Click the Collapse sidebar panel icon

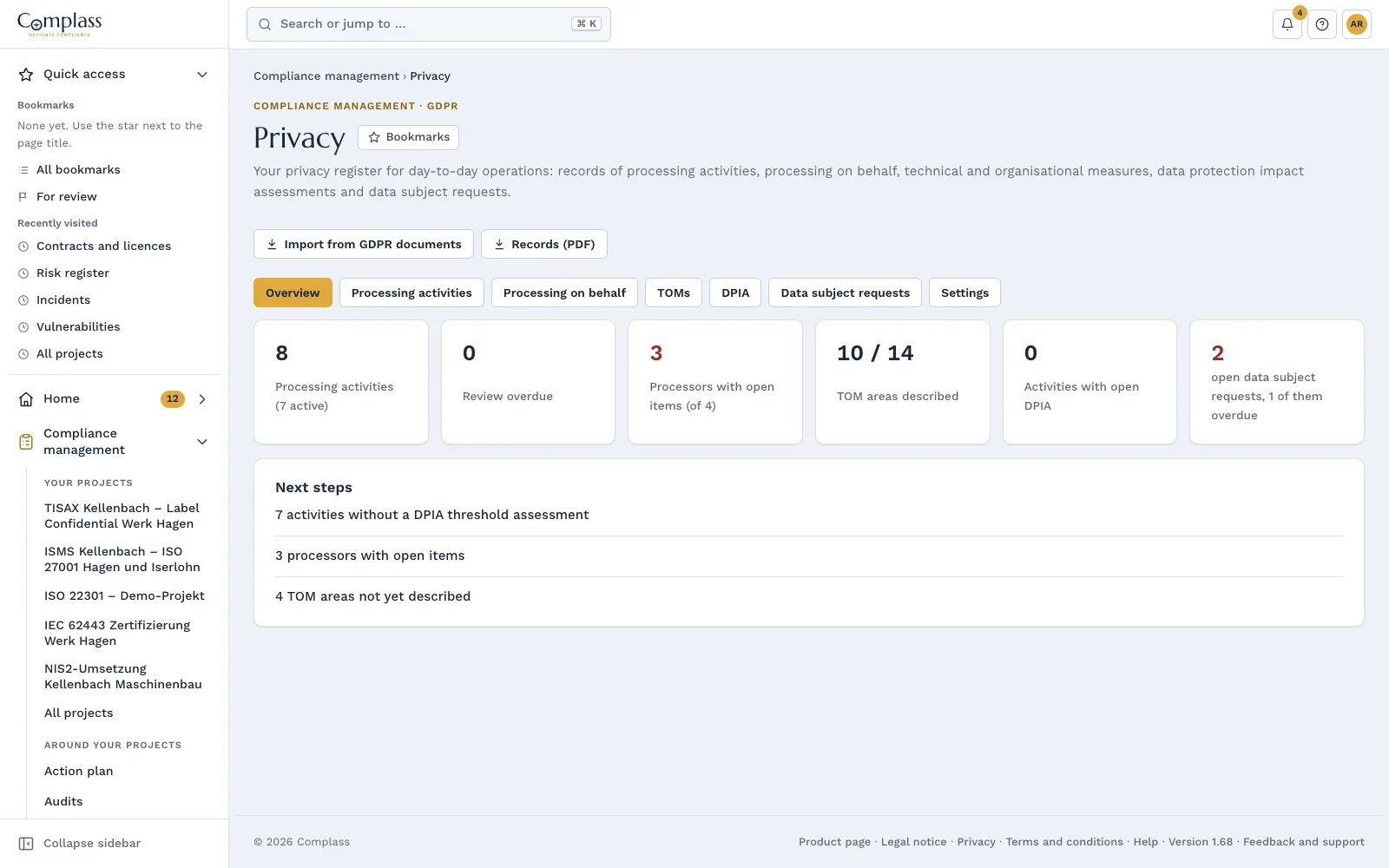[x=26, y=844]
